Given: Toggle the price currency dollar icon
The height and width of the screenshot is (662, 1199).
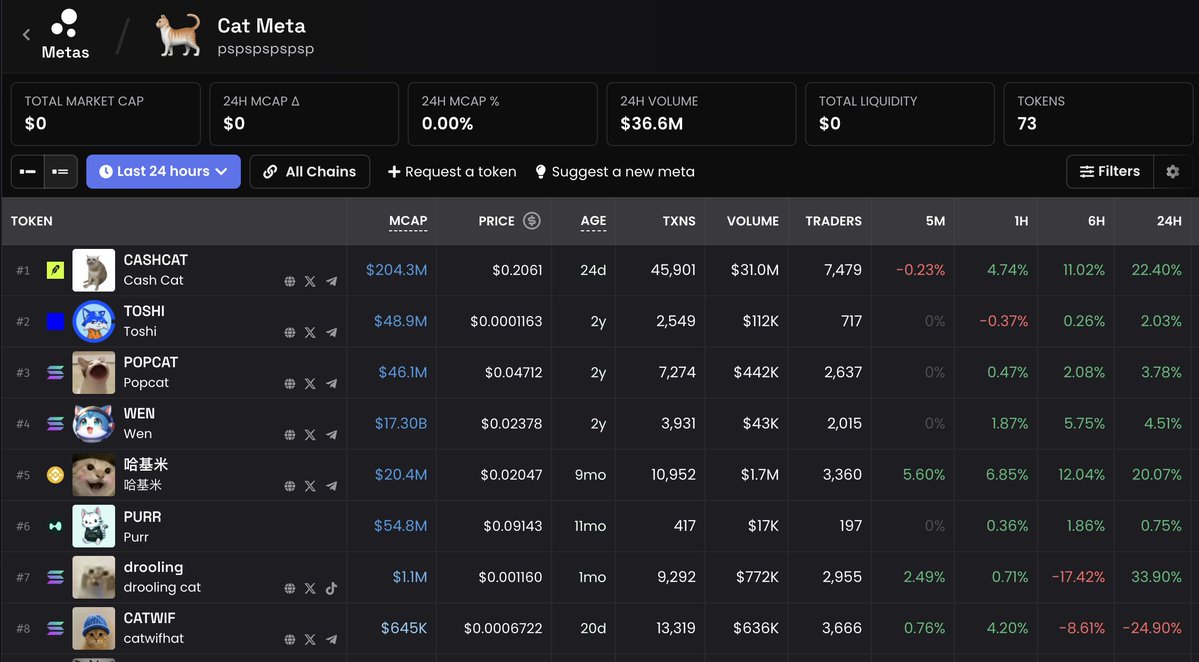Looking at the screenshot, I should [x=531, y=221].
